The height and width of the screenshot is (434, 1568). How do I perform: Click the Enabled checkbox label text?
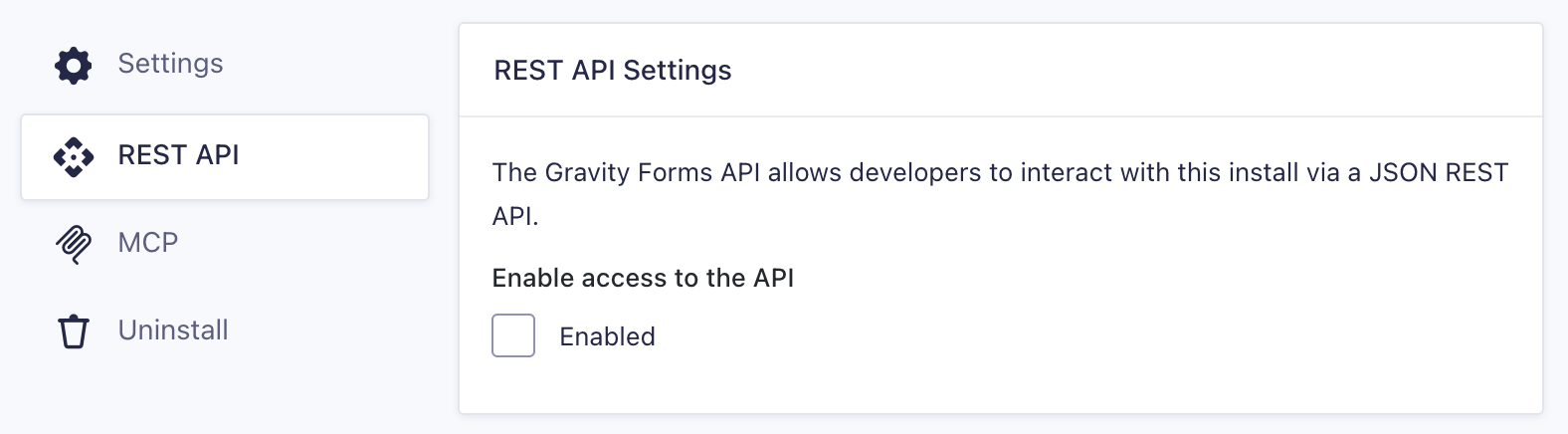(607, 336)
